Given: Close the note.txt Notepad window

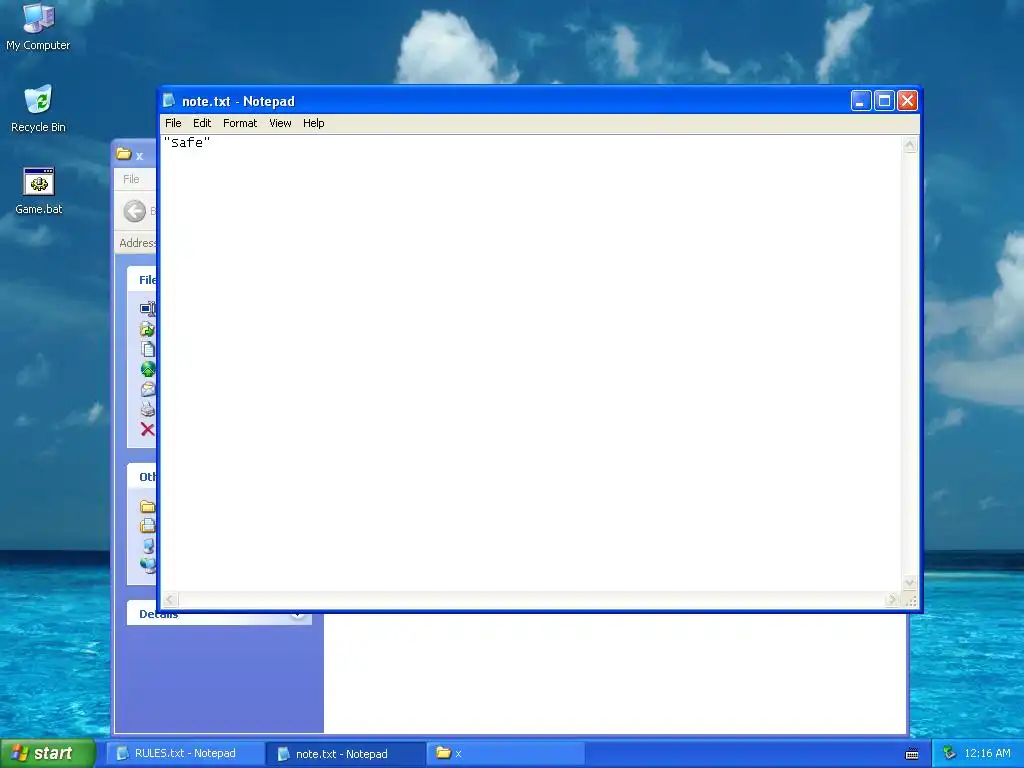Looking at the screenshot, I should tap(907, 101).
